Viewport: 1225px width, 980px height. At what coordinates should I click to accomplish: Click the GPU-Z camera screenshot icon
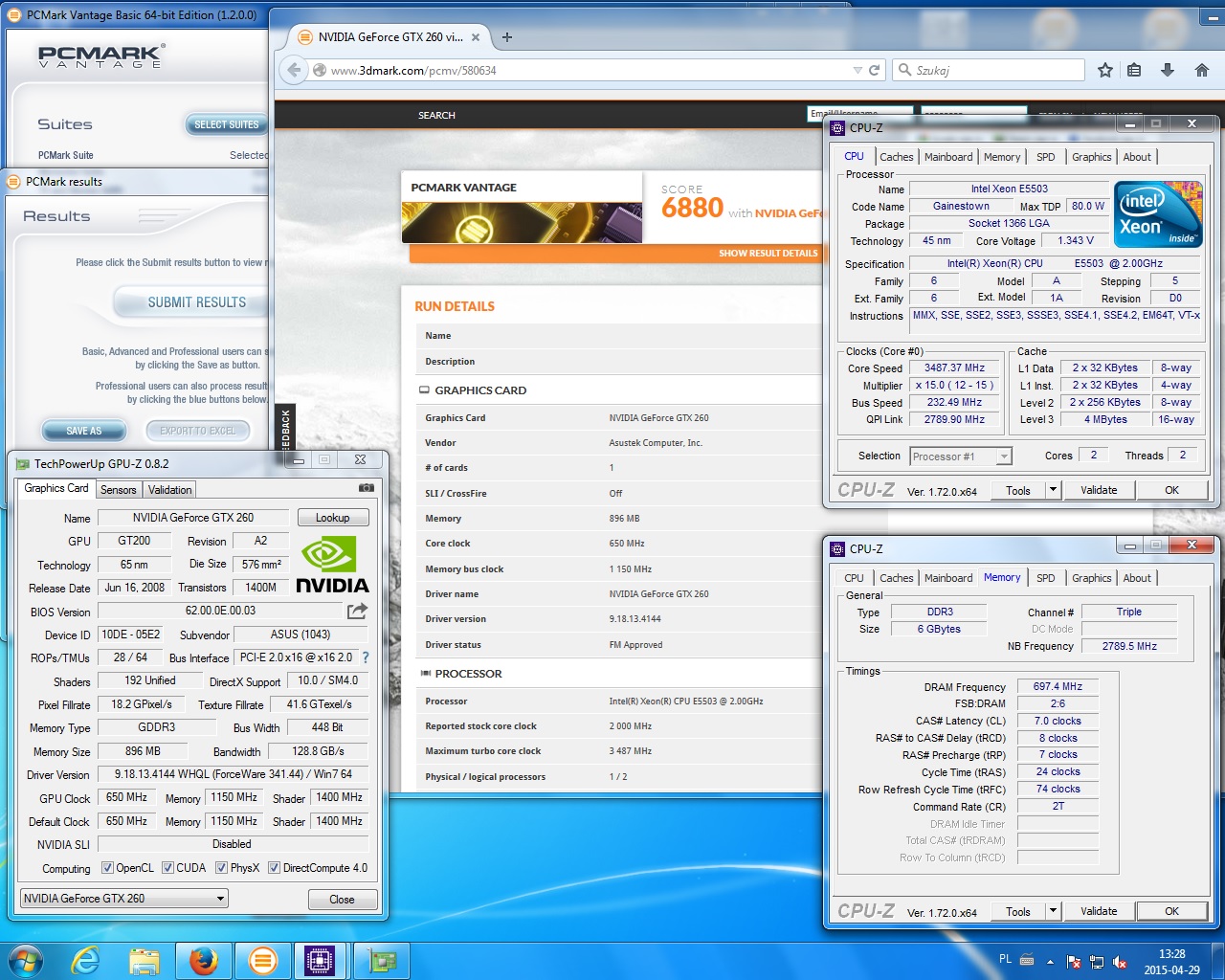click(x=366, y=488)
